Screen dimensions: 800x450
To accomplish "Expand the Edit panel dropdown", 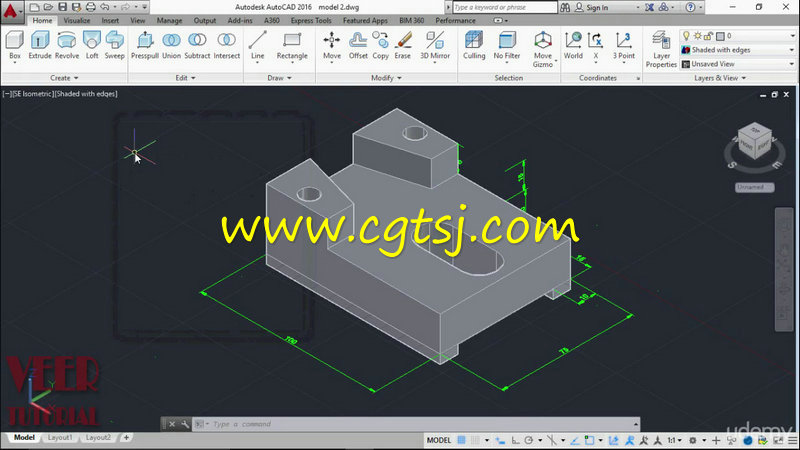I will tap(185, 78).
